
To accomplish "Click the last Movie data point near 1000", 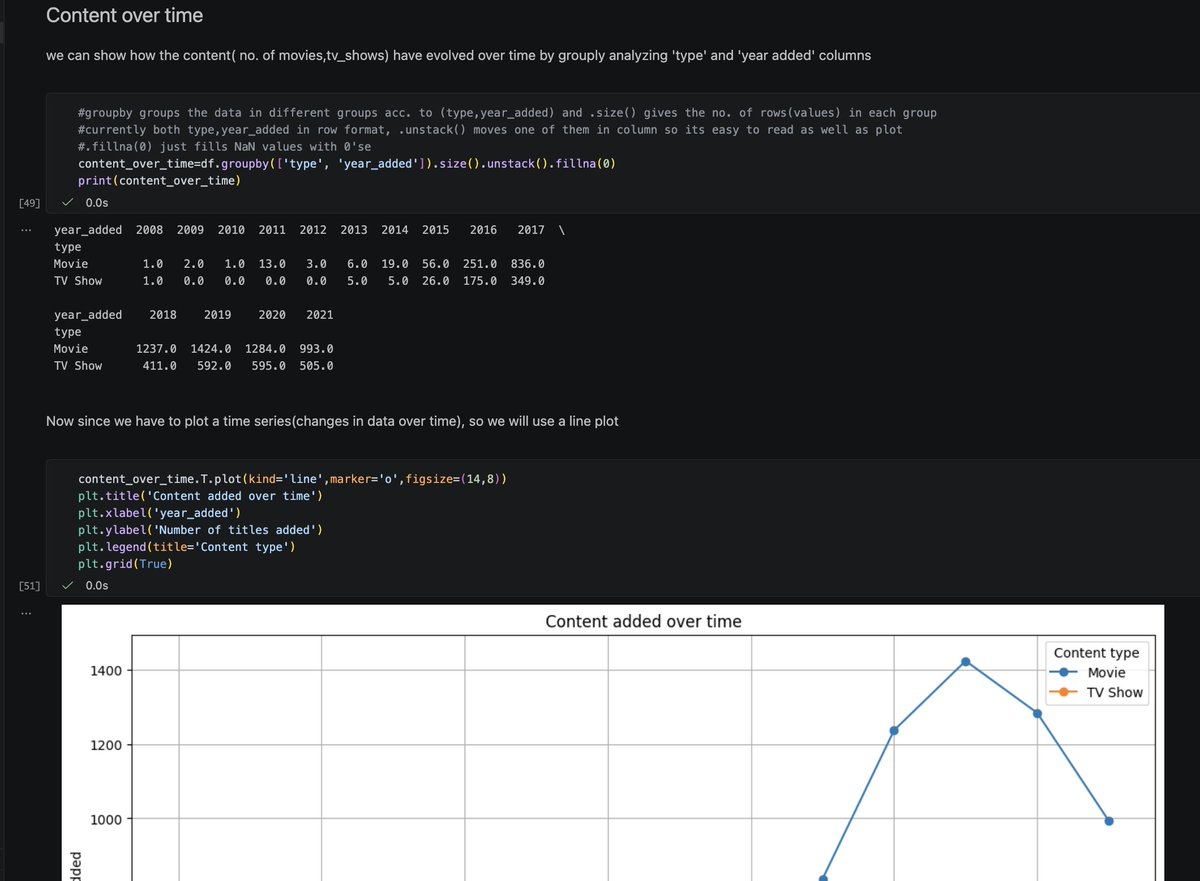I will (x=1109, y=821).
